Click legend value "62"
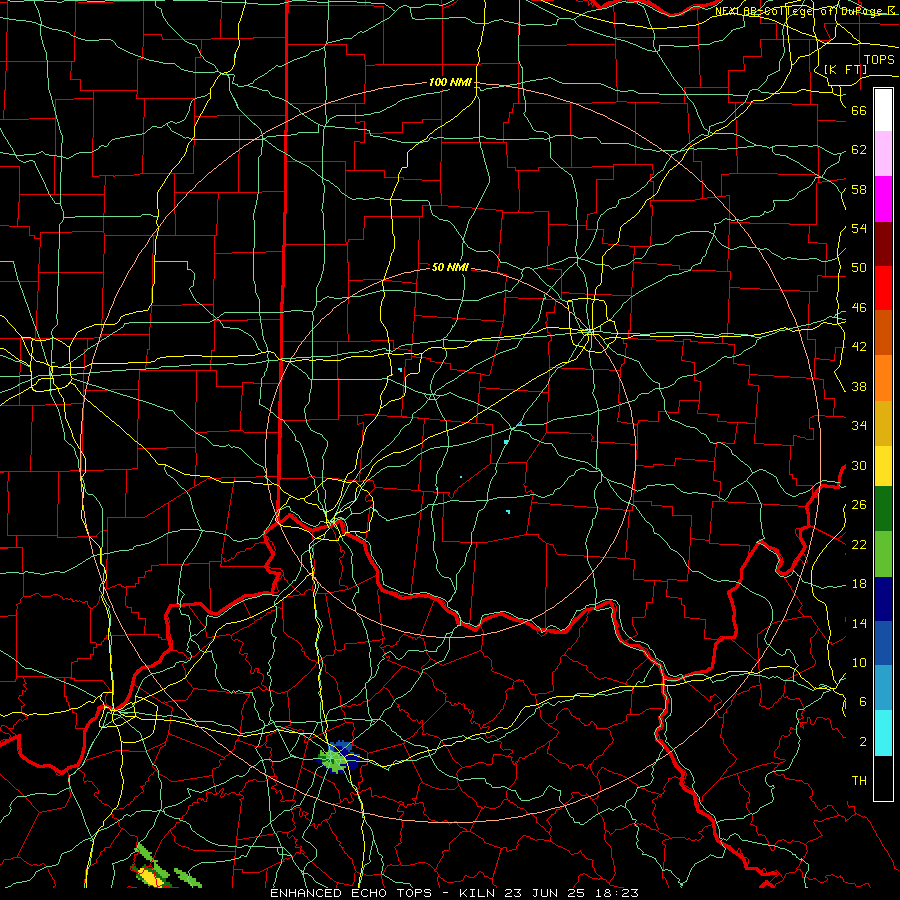 (859, 150)
